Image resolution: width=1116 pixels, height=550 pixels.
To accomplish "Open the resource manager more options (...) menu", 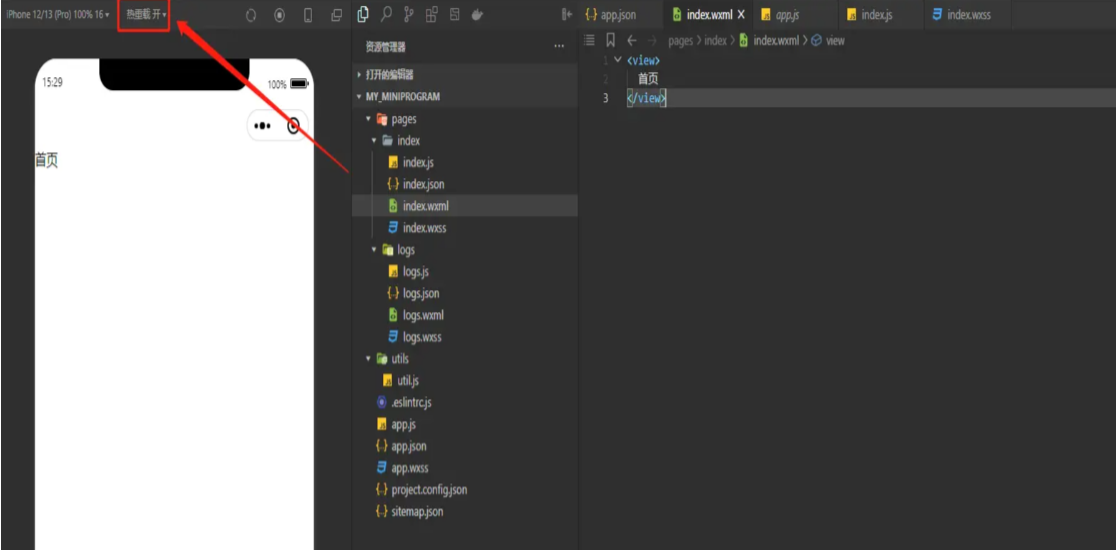I will click(559, 47).
